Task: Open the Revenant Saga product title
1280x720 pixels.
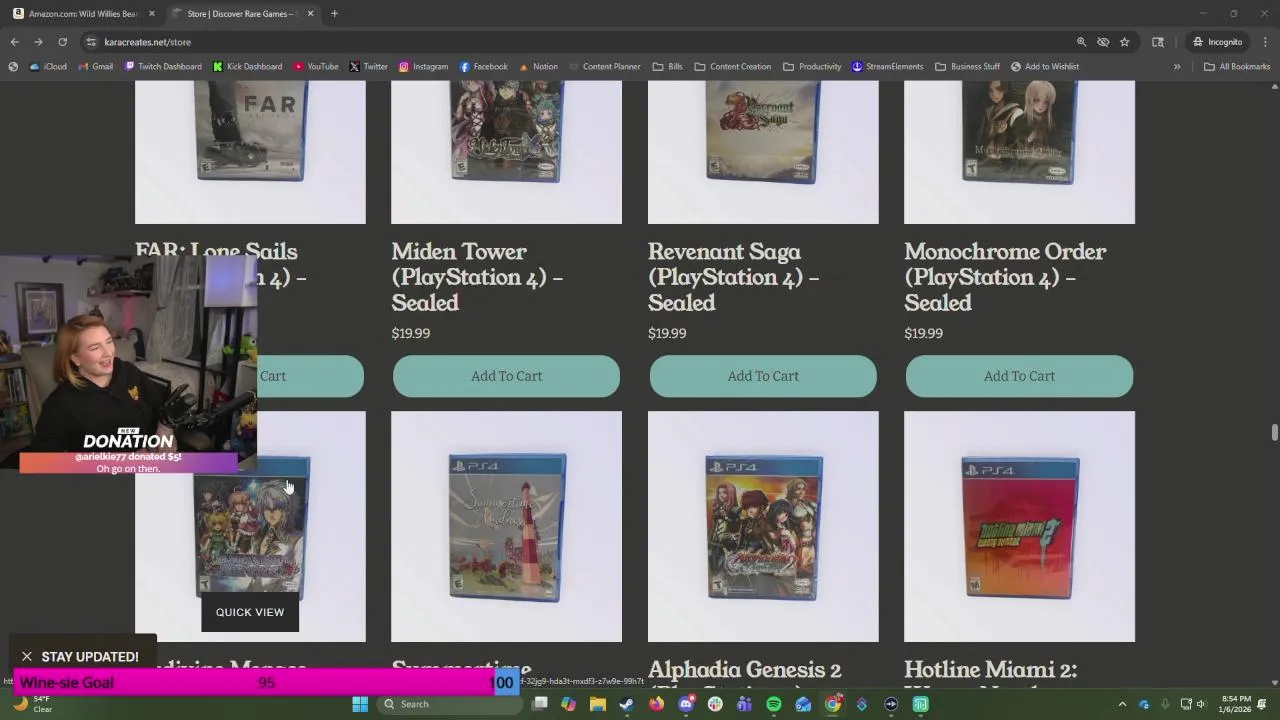Action: [734, 277]
